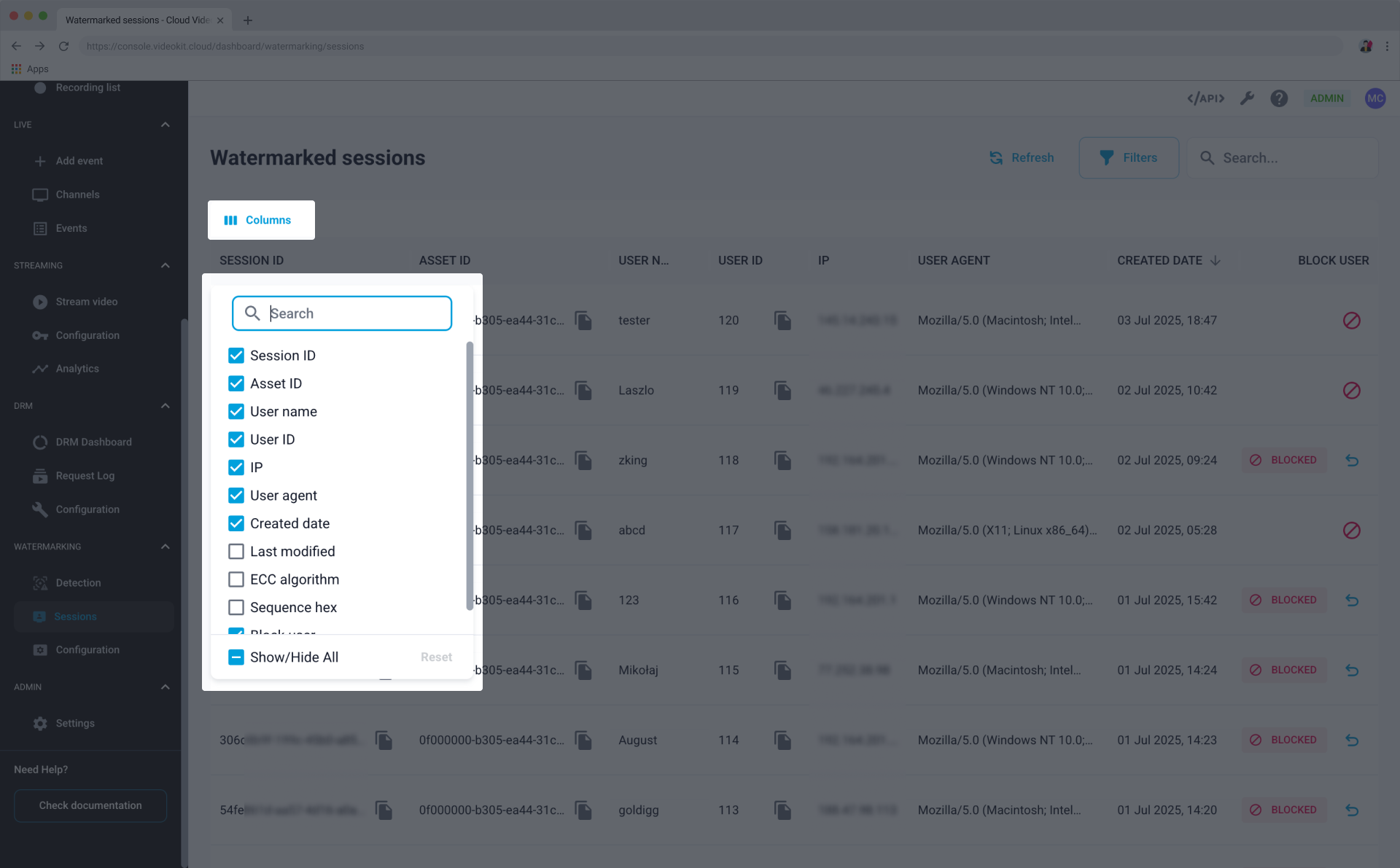
Task: Click the column list scrollbar
Action: (x=470, y=476)
